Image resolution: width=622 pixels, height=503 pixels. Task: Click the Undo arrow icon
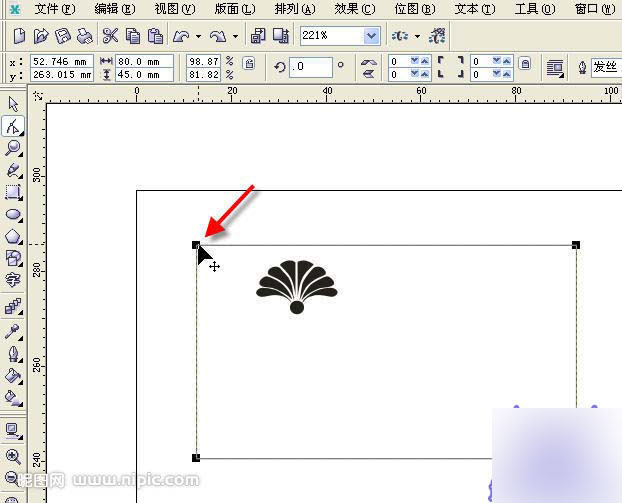coord(181,36)
